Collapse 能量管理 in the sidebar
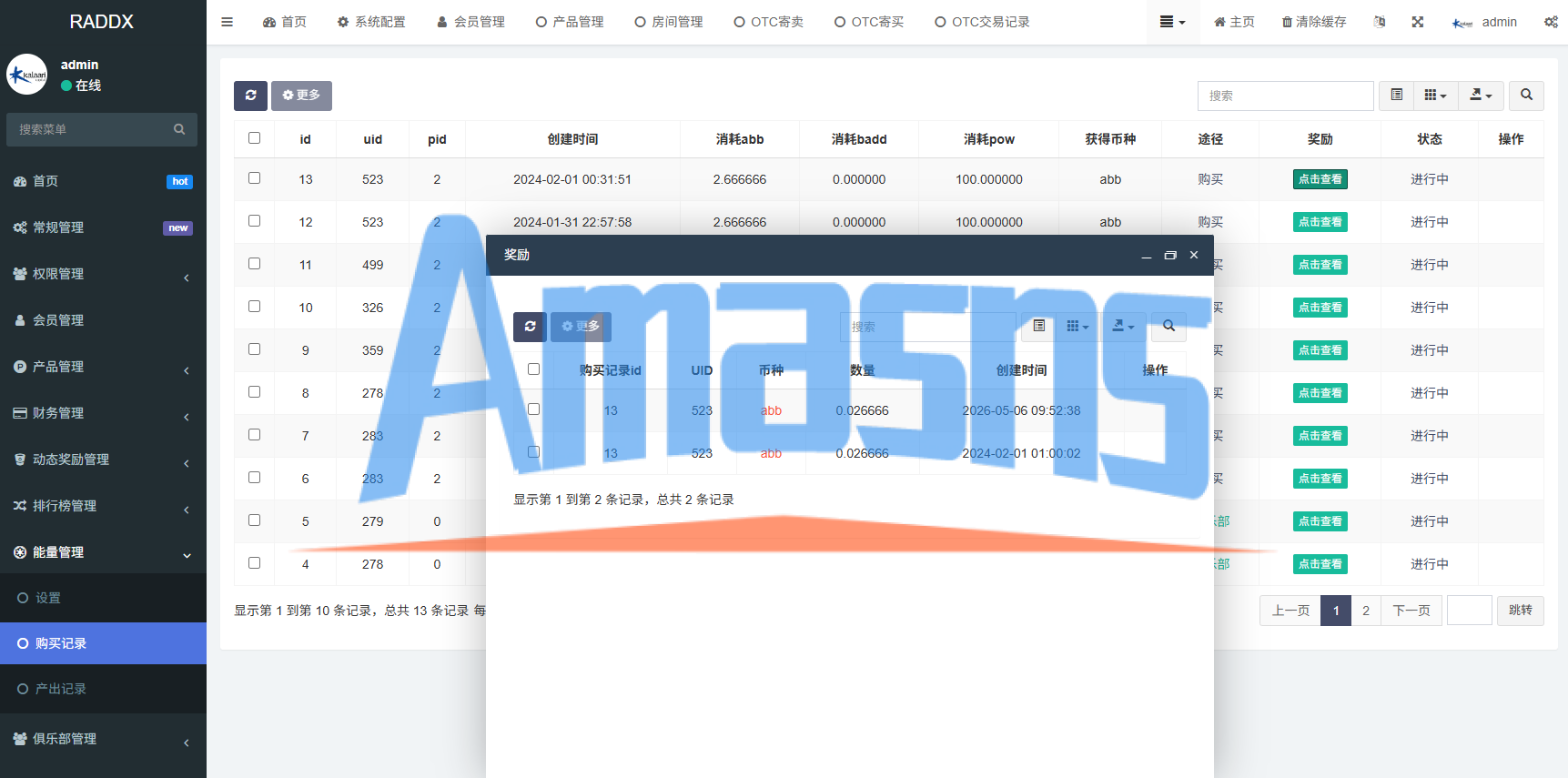This screenshot has width=1568, height=778. pos(103,552)
